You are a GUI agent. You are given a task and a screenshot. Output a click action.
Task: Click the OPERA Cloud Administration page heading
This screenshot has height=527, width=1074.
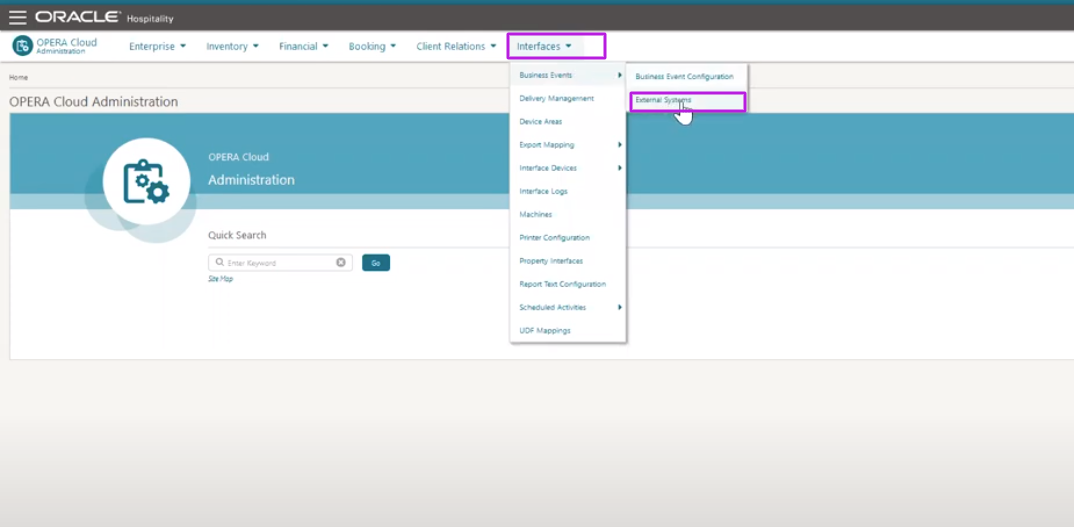click(94, 102)
